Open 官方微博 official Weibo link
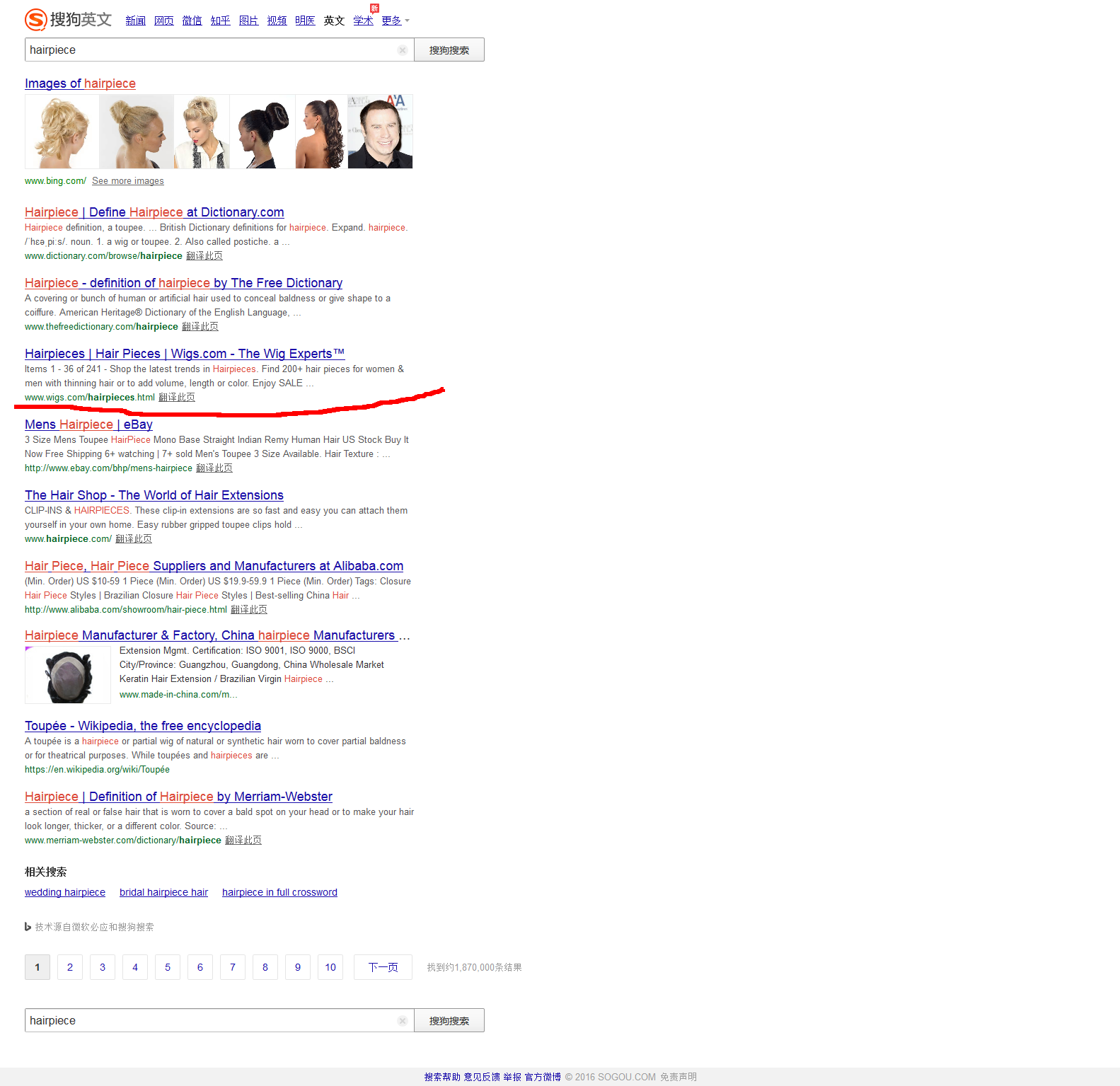Viewport: 1120px width, 1086px height. click(543, 1078)
